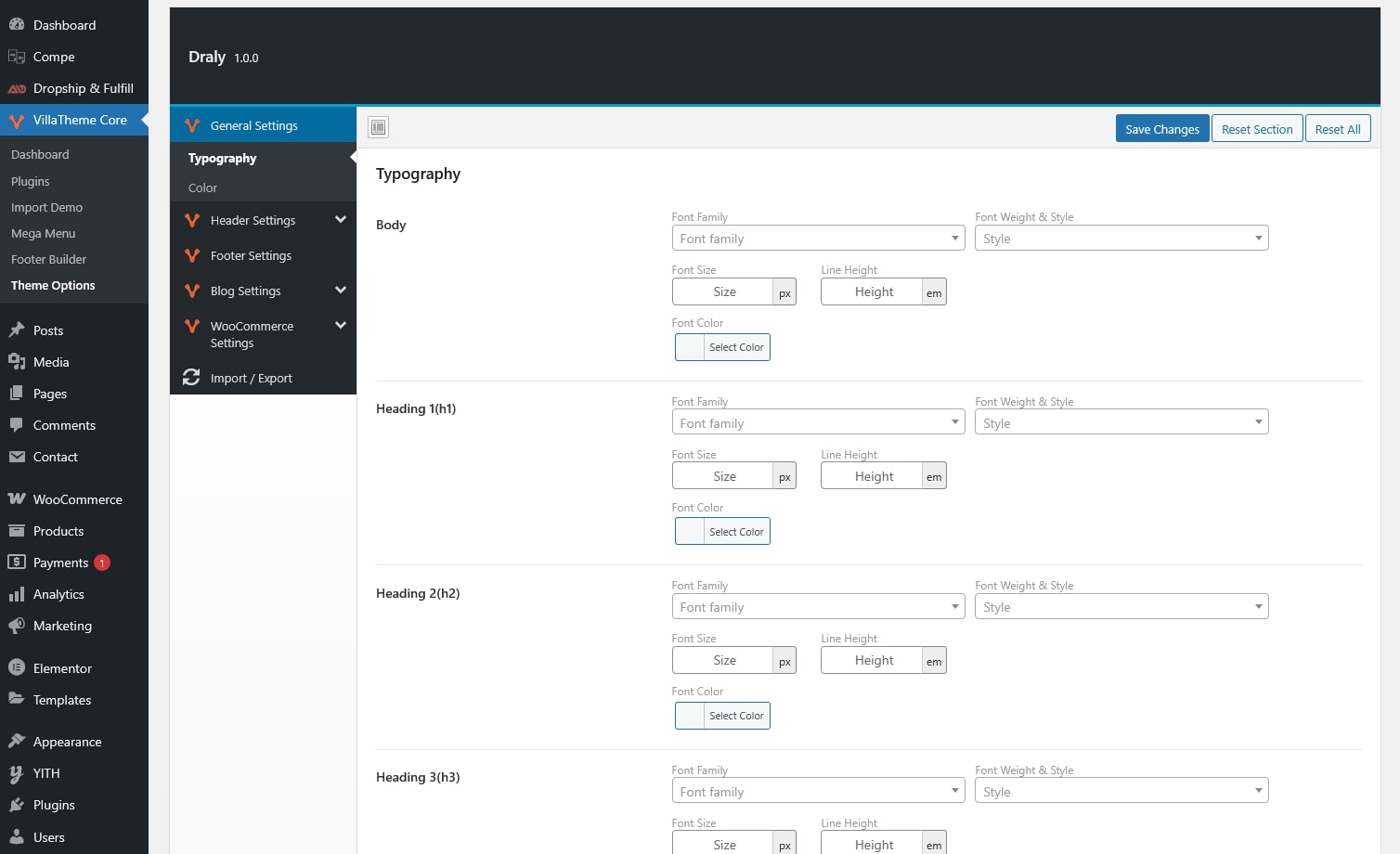Expand the Blog Settings section arrow
Screen dimensions: 1400x854
pyautogui.click(x=341, y=291)
